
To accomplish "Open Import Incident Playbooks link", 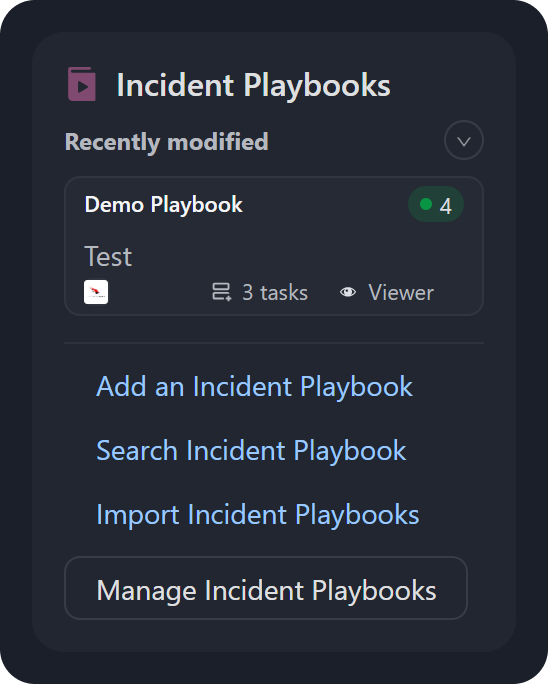I will coord(257,515).
